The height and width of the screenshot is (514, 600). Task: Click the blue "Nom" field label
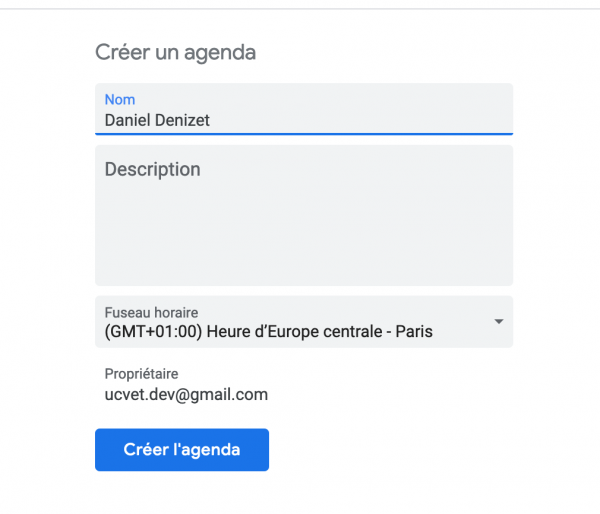pyautogui.click(x=120, y=100)
